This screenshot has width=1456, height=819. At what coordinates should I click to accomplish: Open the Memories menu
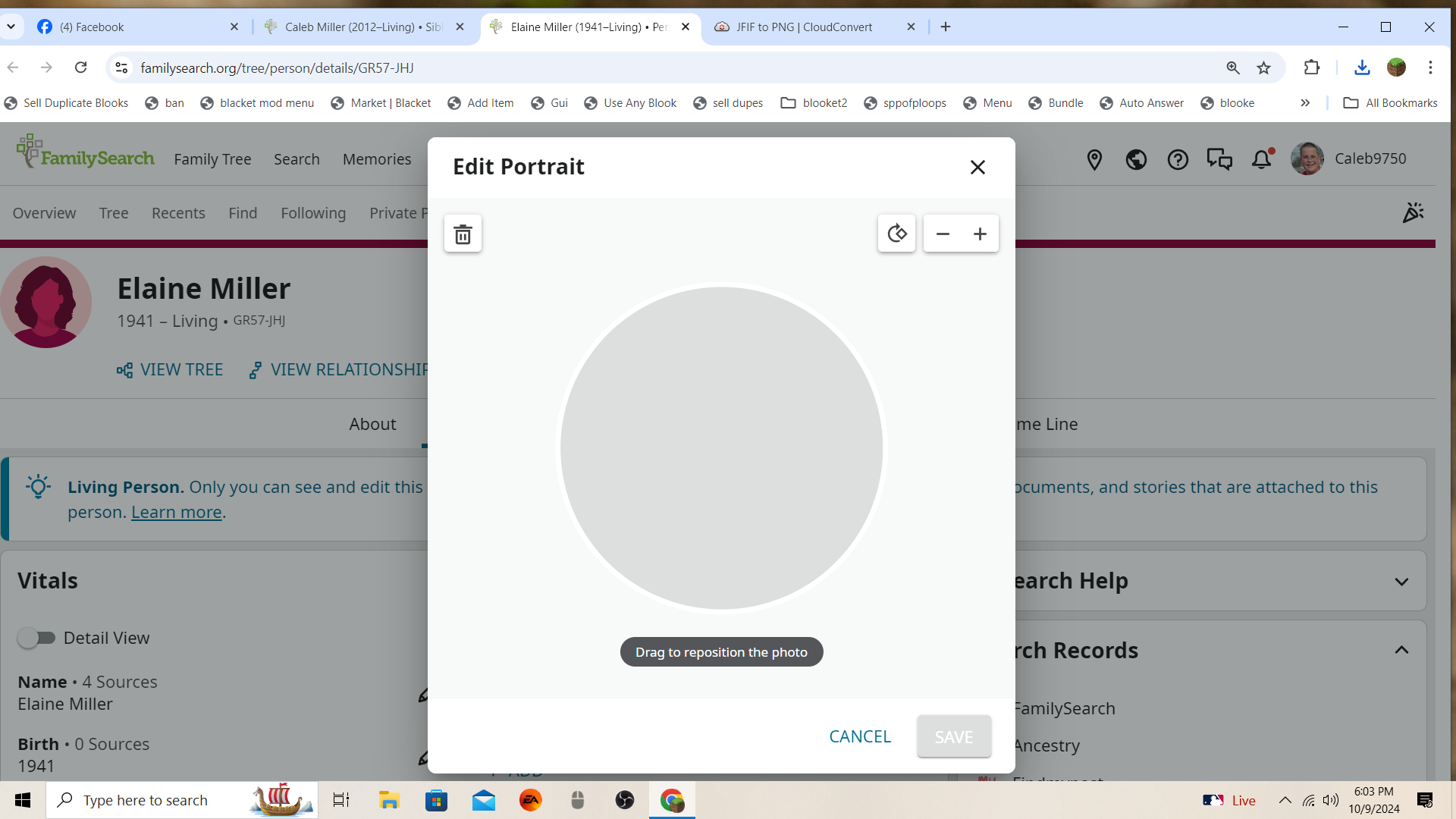tap(377, 159)
